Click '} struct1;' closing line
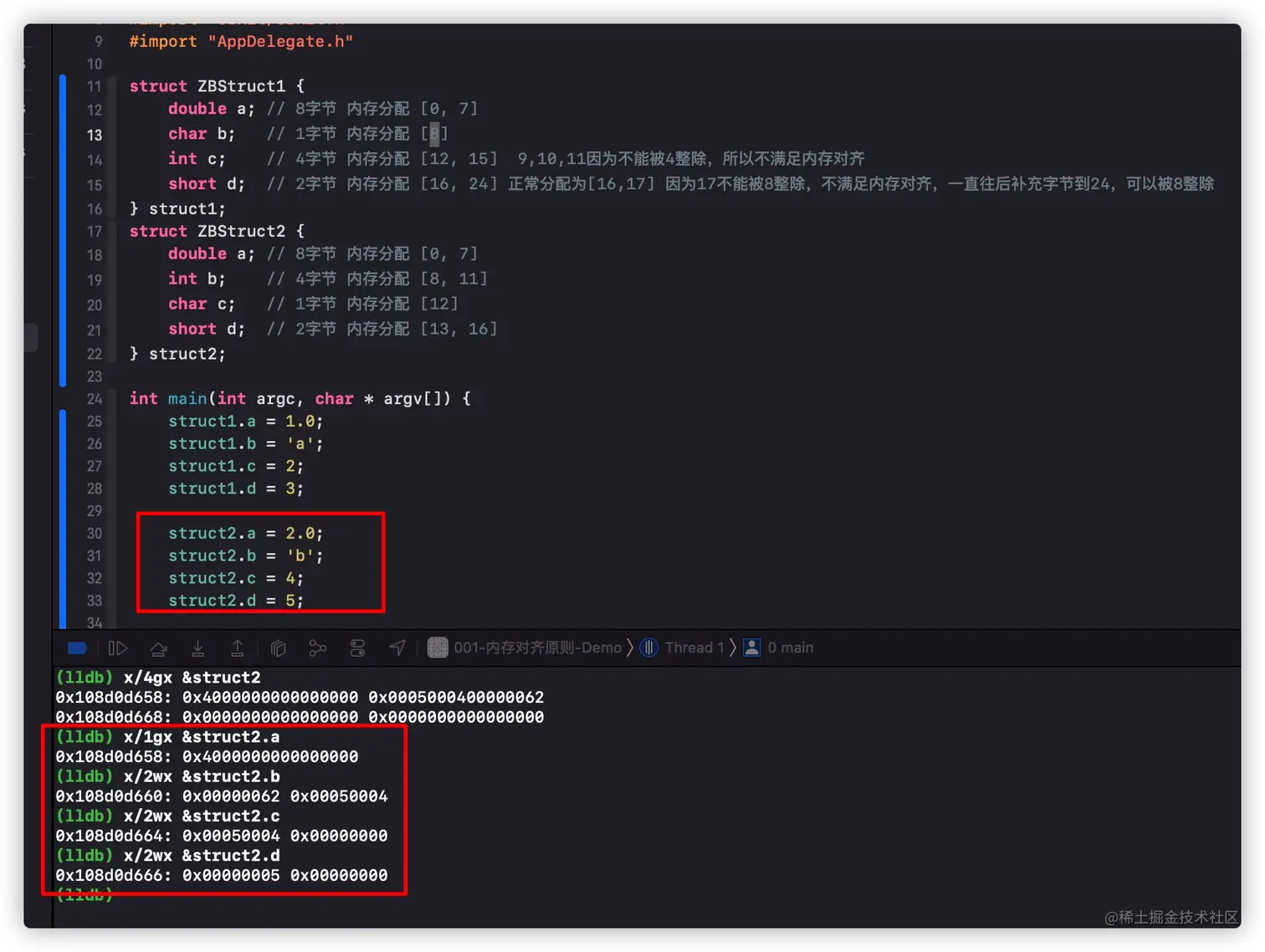This screenshot has height=952, width=1265. 177,209
